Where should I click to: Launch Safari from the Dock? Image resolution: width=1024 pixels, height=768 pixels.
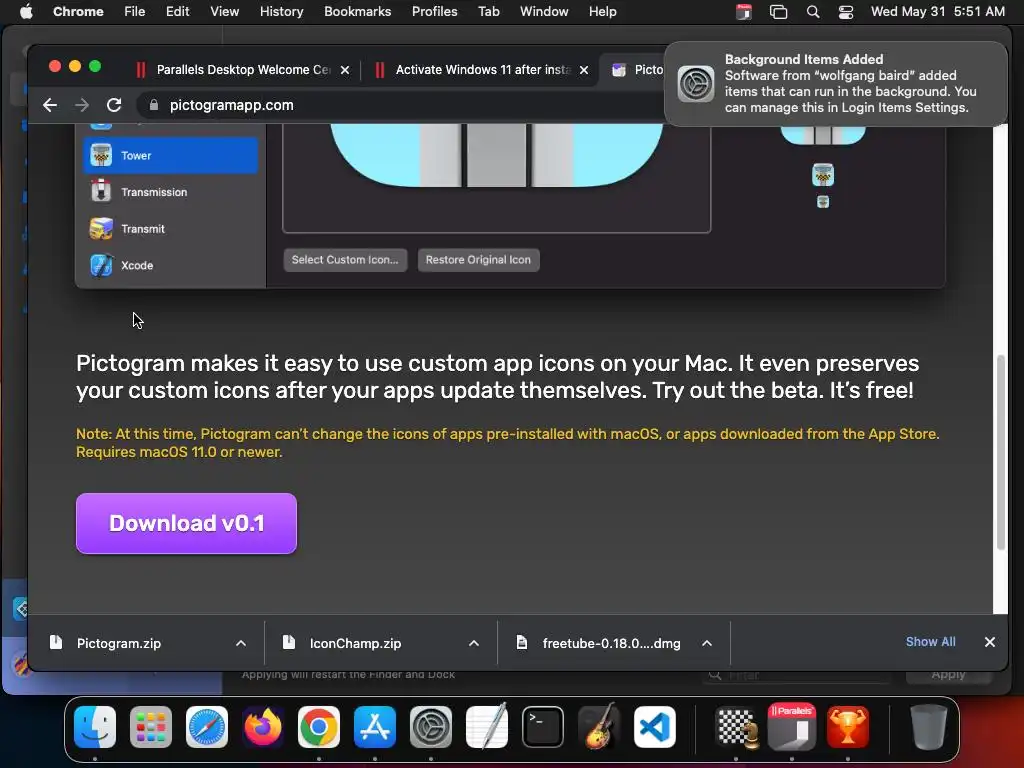[207, 727]
